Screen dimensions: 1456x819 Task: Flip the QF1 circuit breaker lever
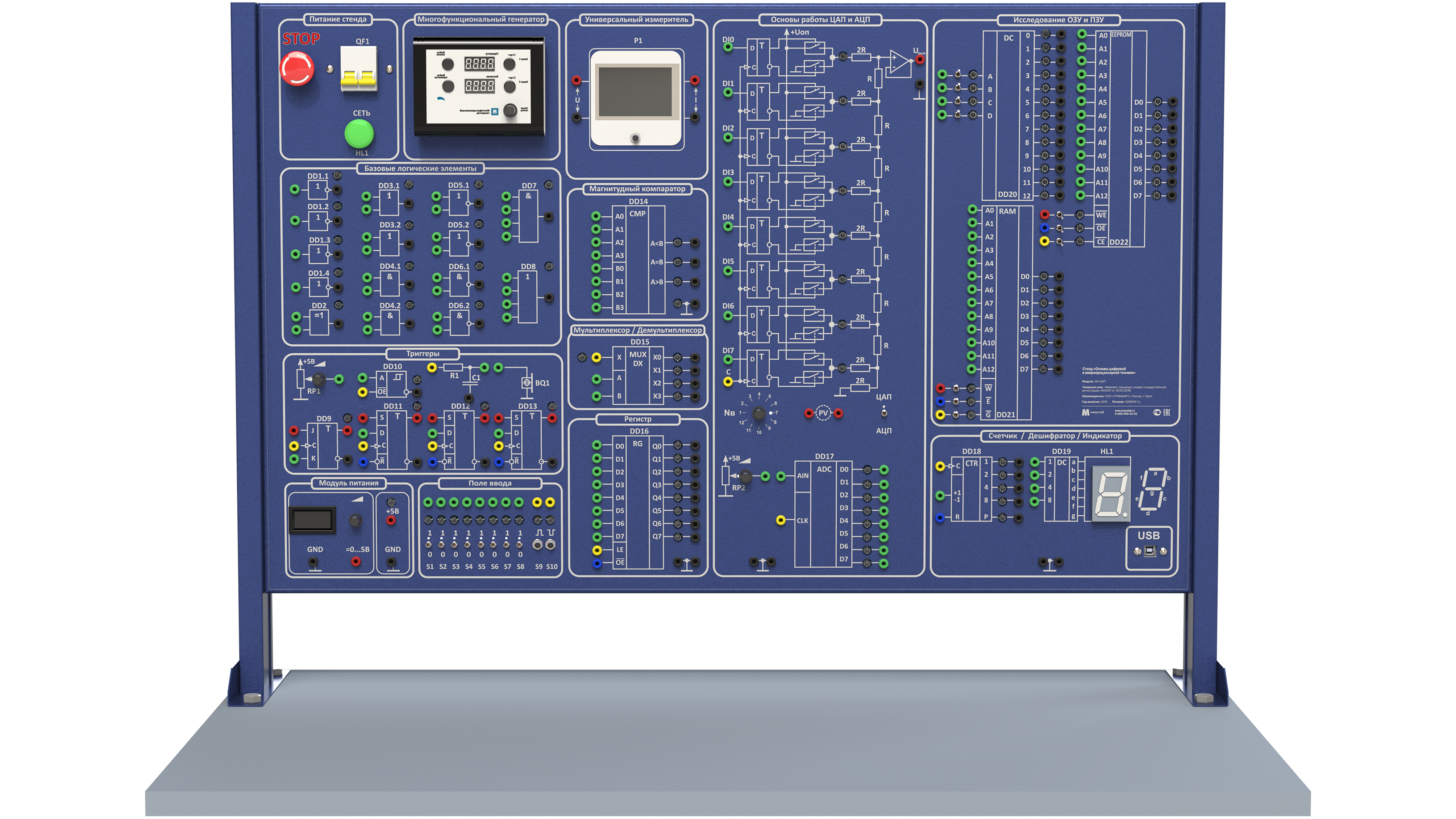358,78
